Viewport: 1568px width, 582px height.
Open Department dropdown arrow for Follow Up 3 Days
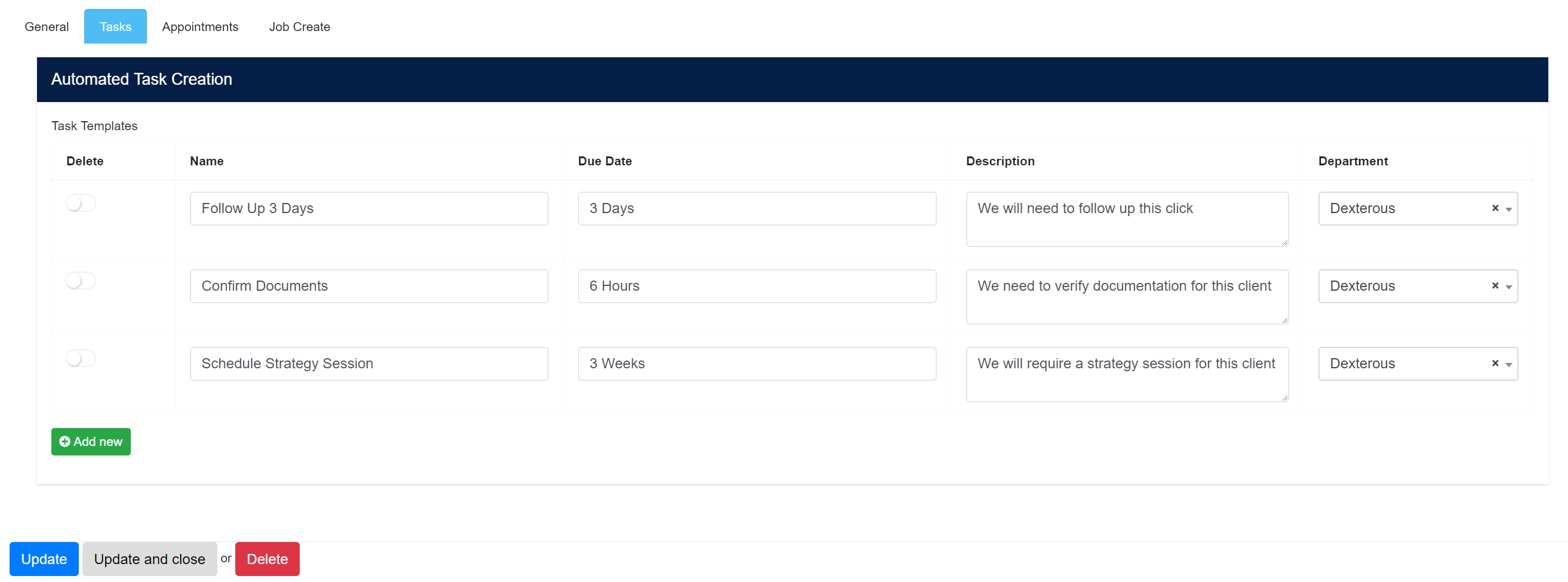(1508, 210)
